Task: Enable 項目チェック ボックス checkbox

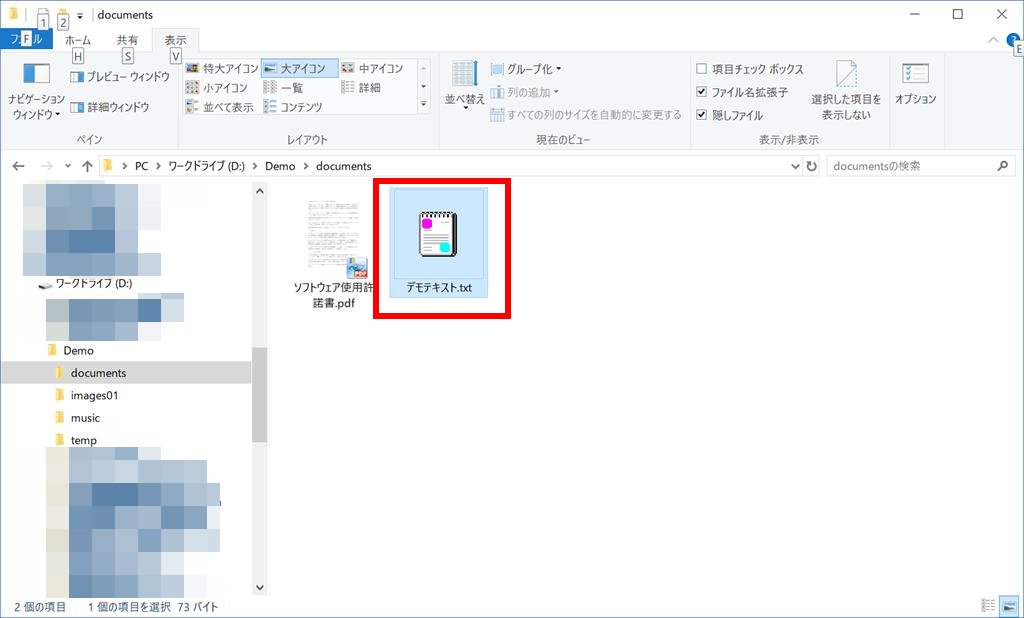Action: click(x=702, y=70)
